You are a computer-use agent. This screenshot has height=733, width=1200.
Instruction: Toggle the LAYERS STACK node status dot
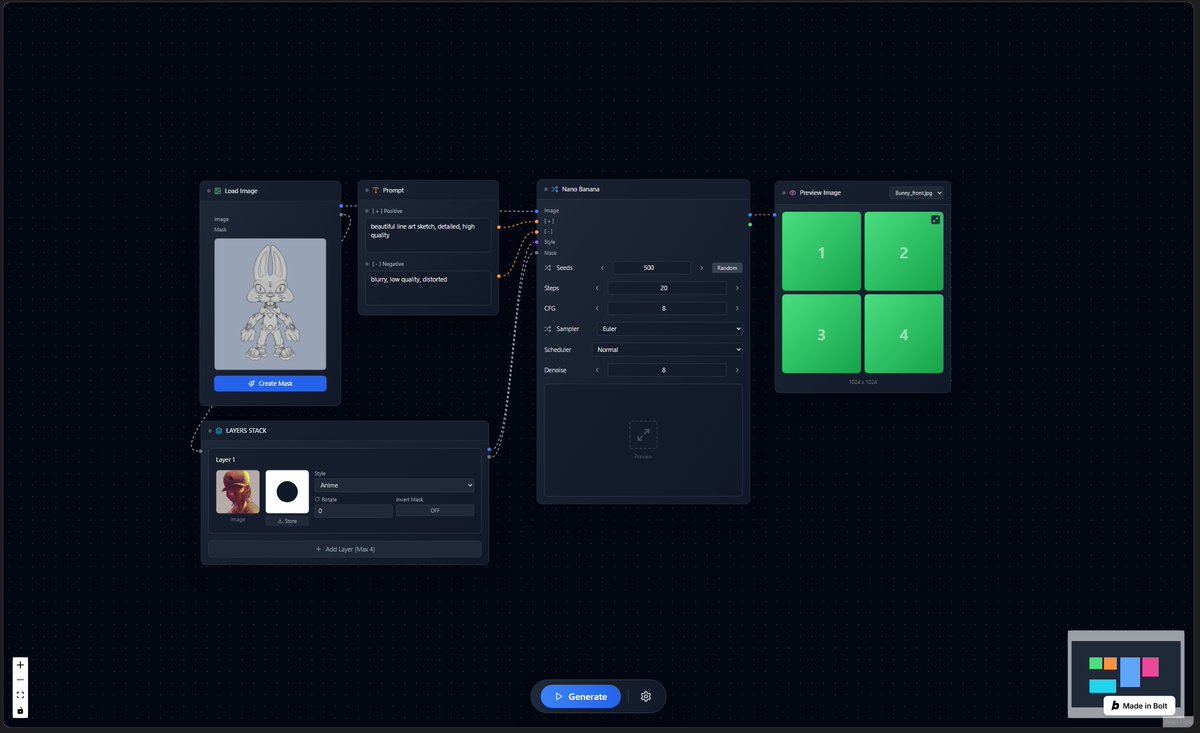[x=210, y=430]
